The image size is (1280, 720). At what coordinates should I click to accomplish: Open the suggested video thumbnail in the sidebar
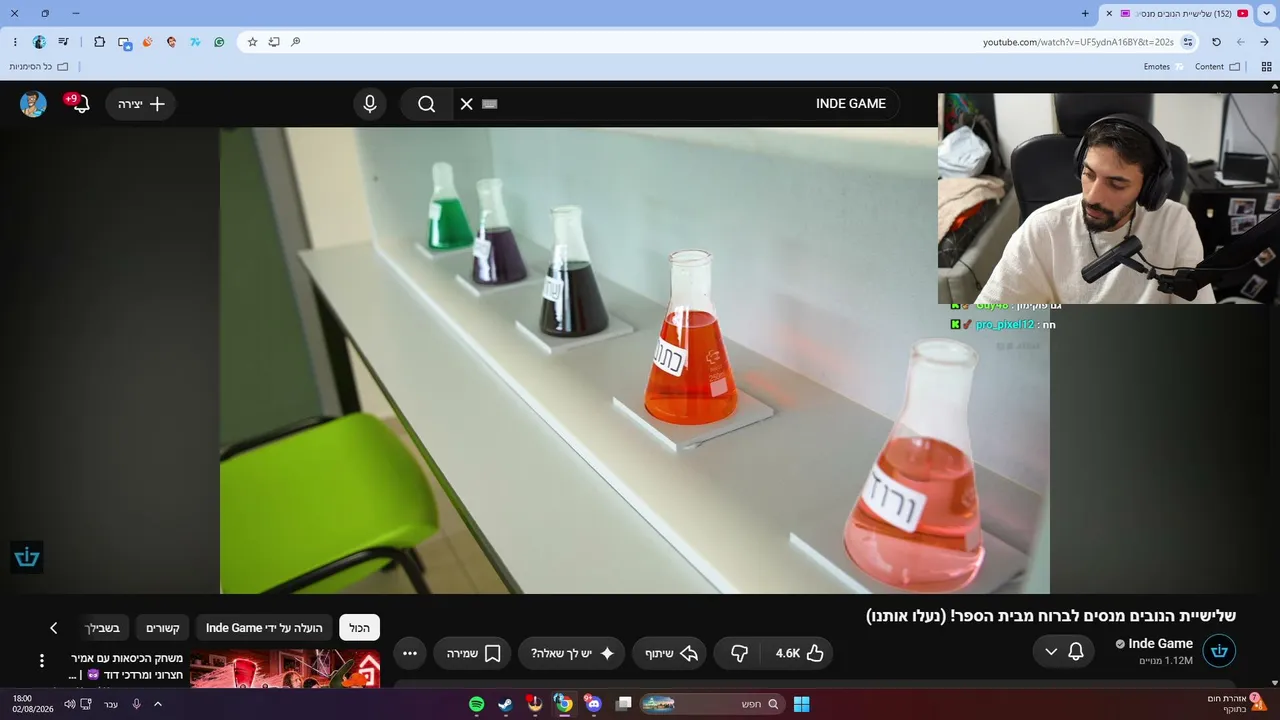[x=285, y=669]
